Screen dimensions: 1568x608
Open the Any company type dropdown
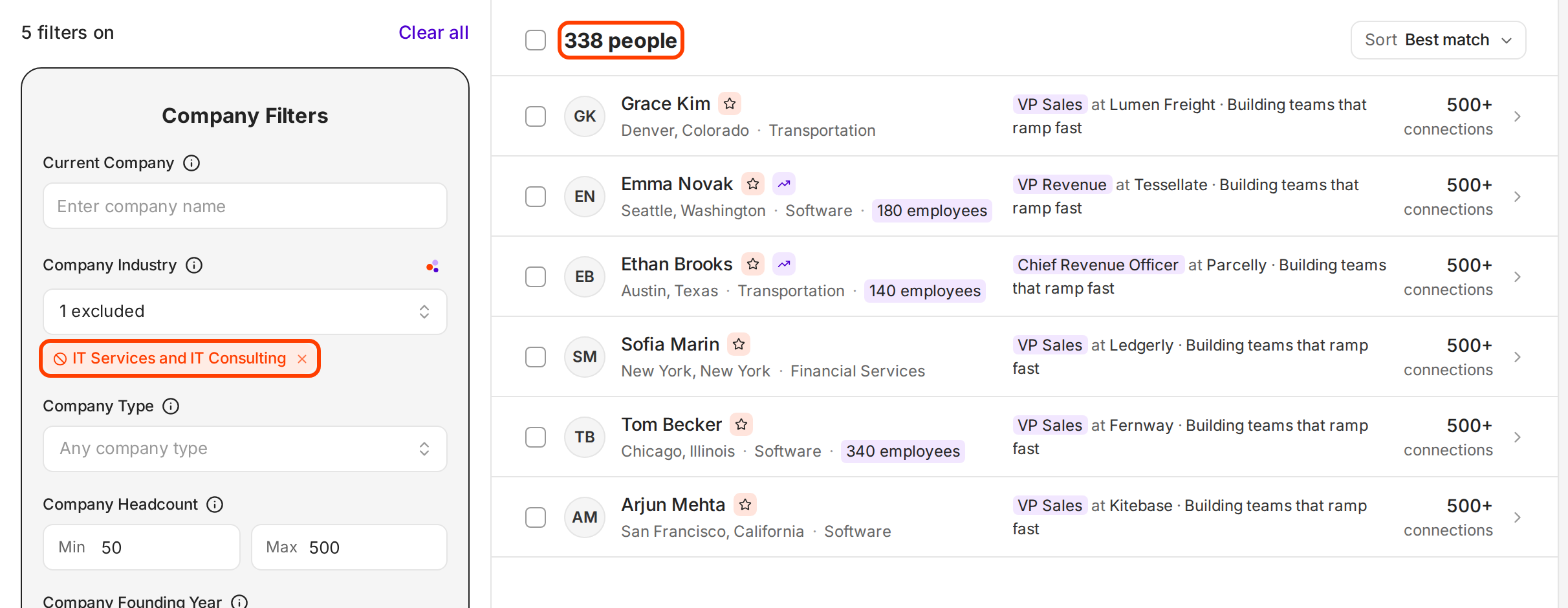click(245, 449)
